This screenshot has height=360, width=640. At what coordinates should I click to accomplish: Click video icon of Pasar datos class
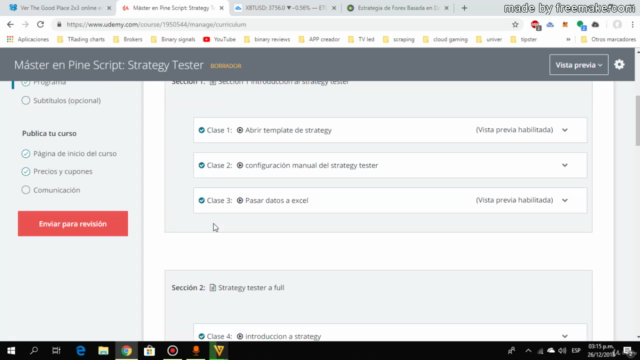(x=240, y=200)
